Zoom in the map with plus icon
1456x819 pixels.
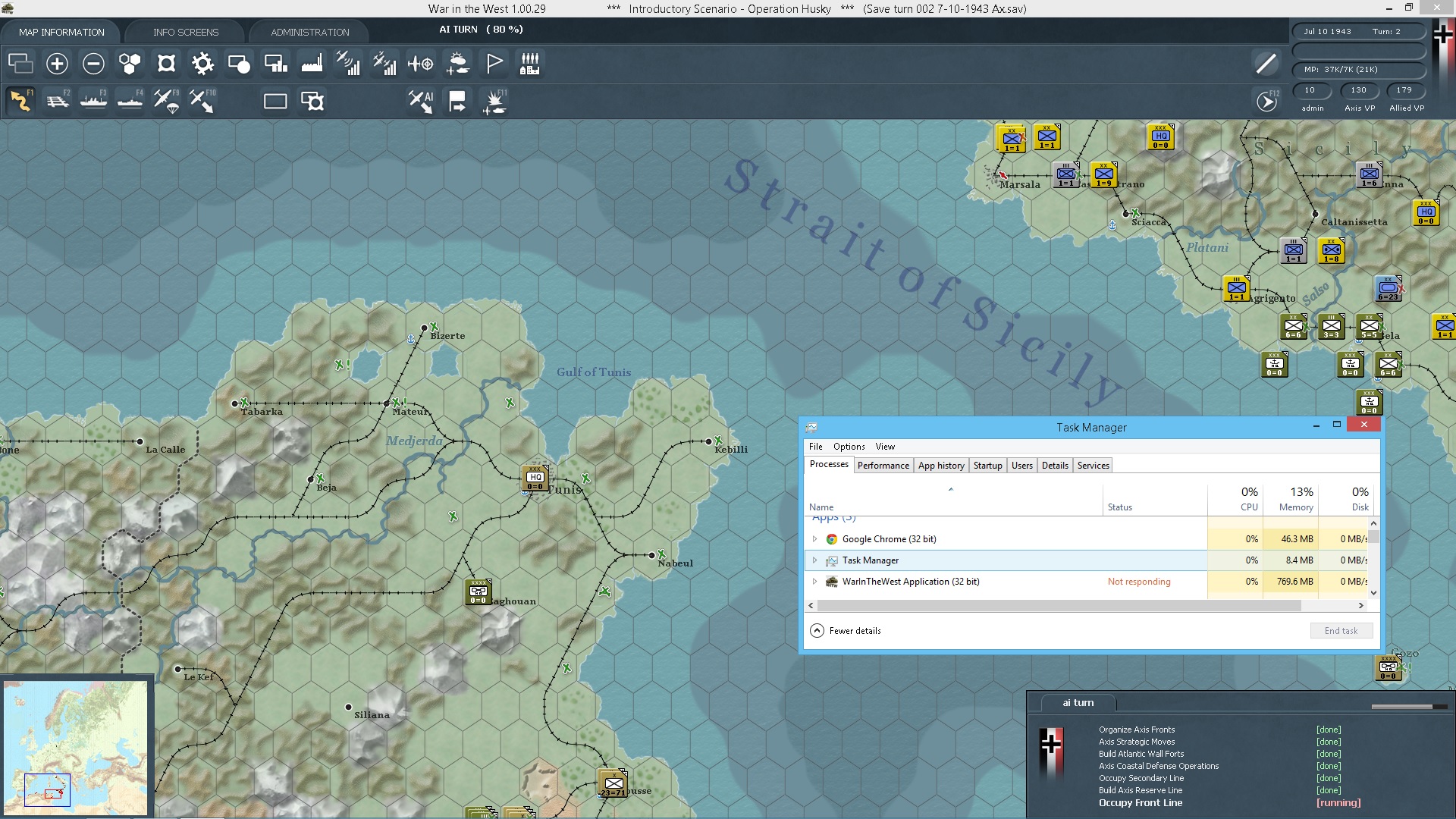tap(57, 64)
